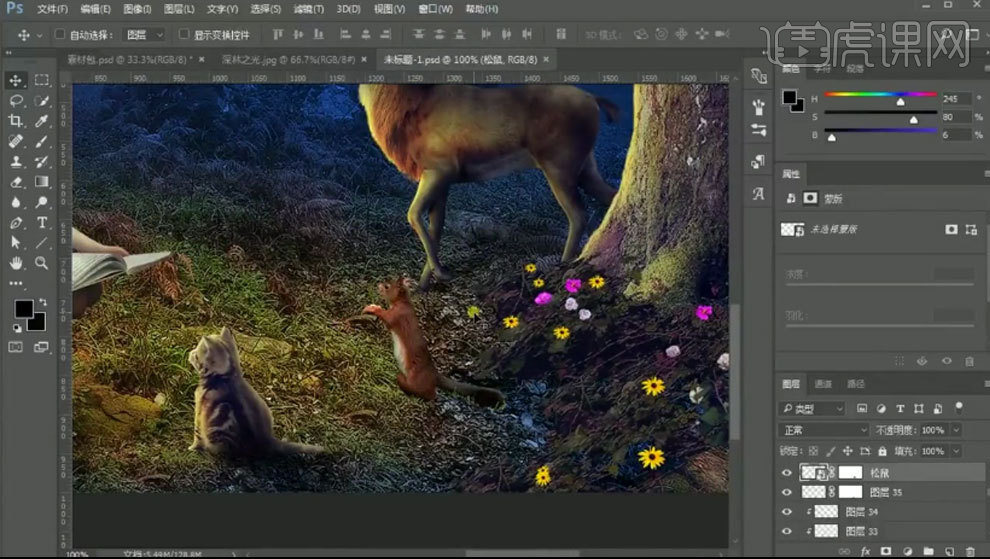Adjust the saturation slider handle
The width and height of the screenshot is (990, 559).
click(914, 119)
